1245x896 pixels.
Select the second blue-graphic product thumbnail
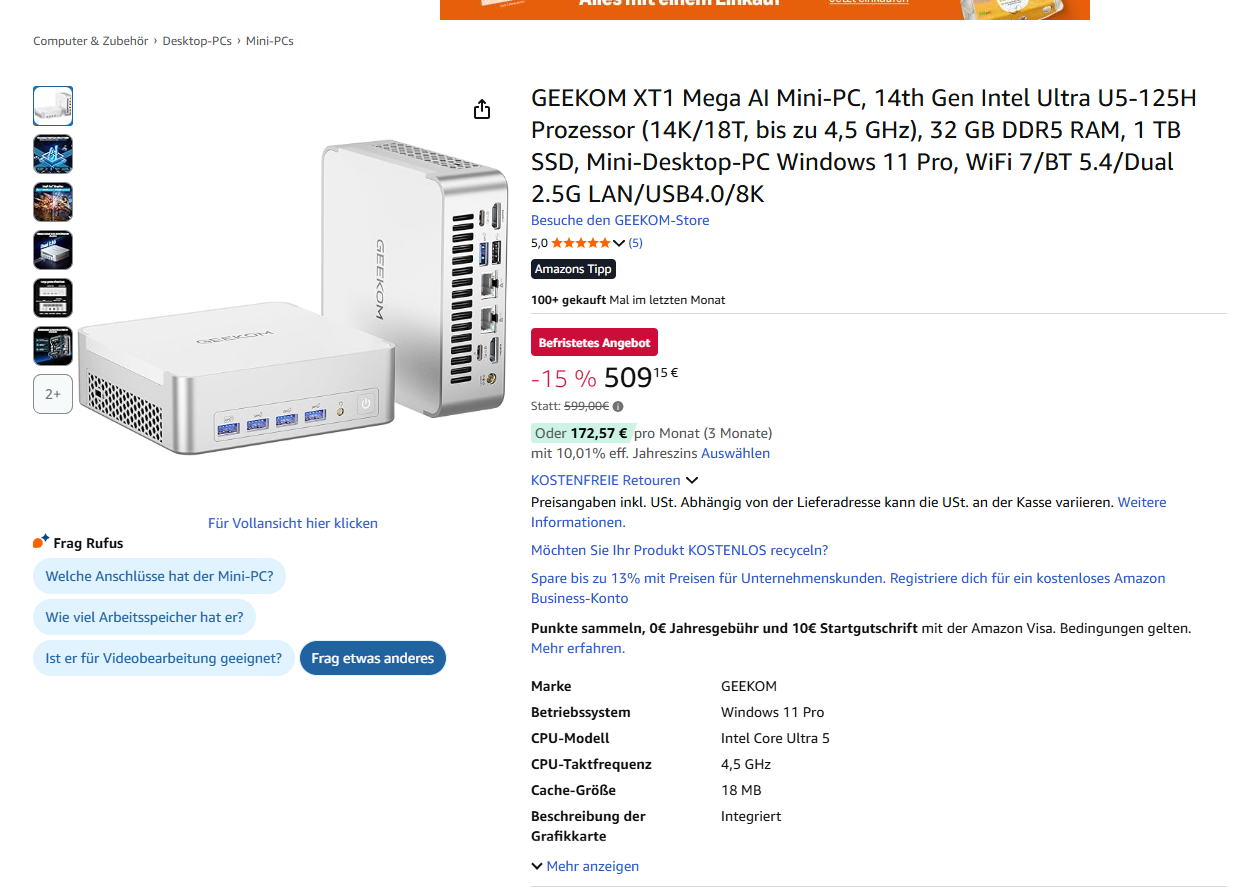click(x=53, y=154)
